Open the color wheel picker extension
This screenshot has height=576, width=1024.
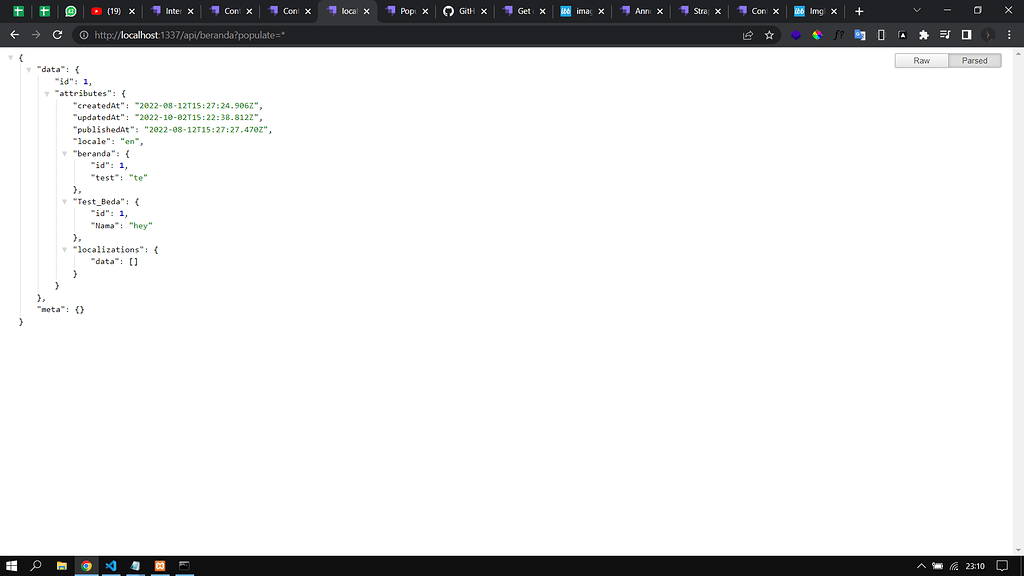(x=817, y=35)
